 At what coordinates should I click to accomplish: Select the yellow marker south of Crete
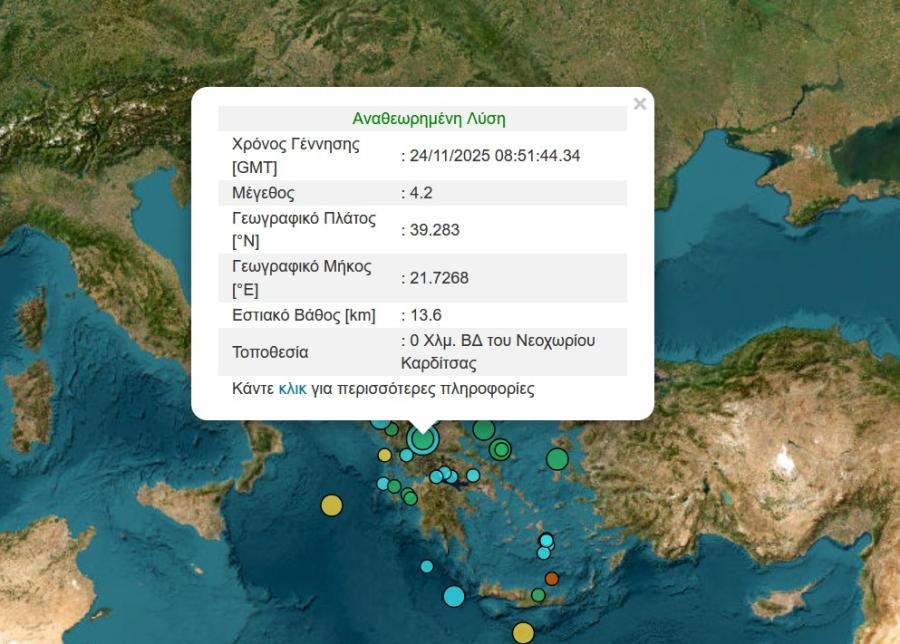pyautogui.click(x=523, y=633)
